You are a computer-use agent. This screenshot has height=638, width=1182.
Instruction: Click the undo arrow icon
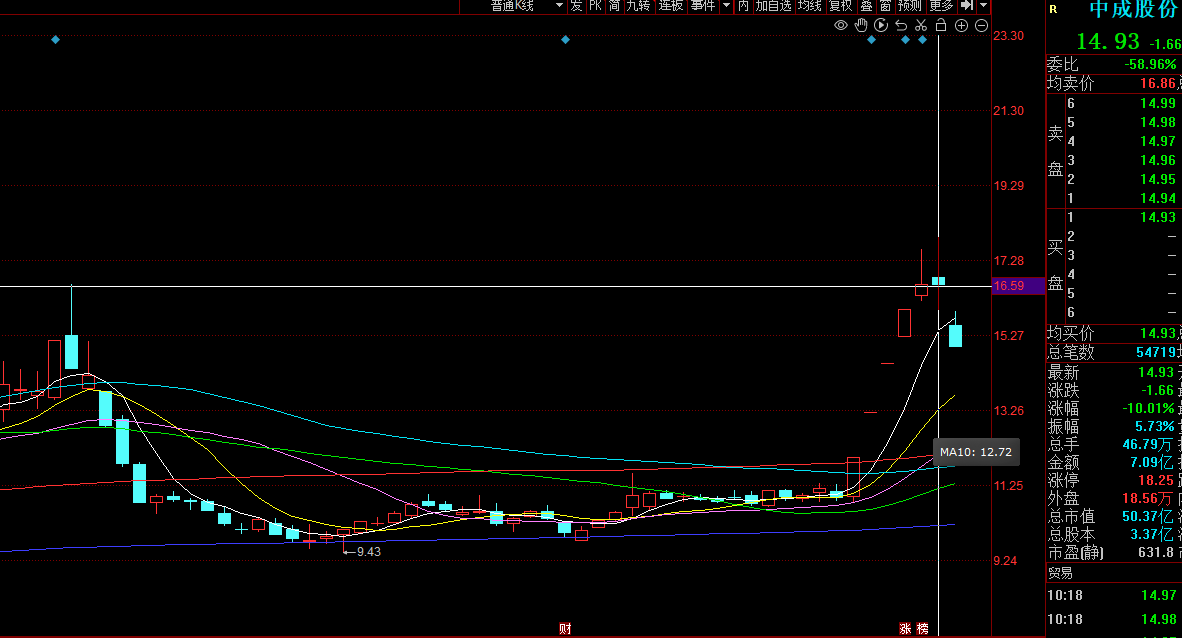(x=901, y=26)
